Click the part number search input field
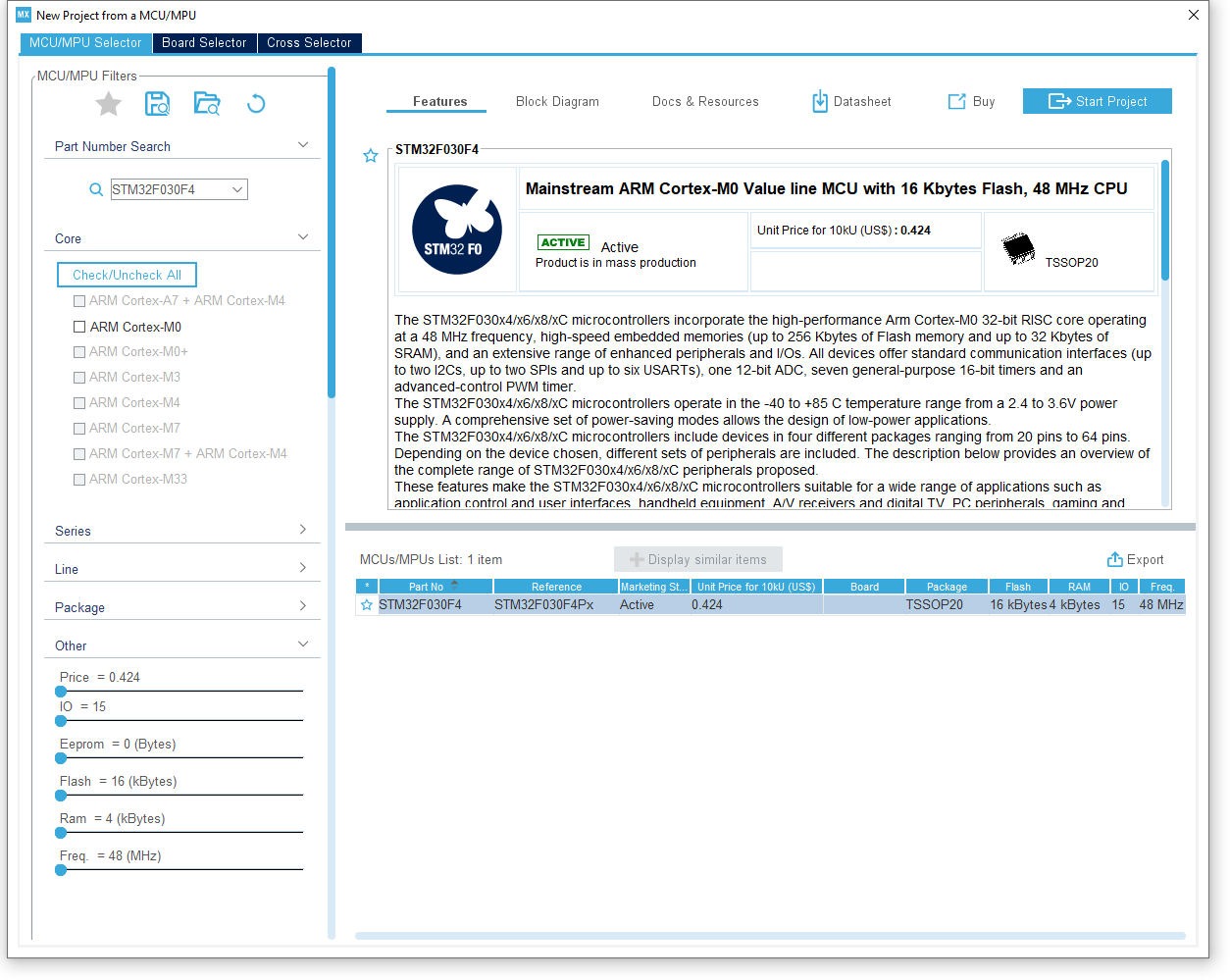Image resolution: width=1230 pixels, height=980 pixels. point(171,189)
